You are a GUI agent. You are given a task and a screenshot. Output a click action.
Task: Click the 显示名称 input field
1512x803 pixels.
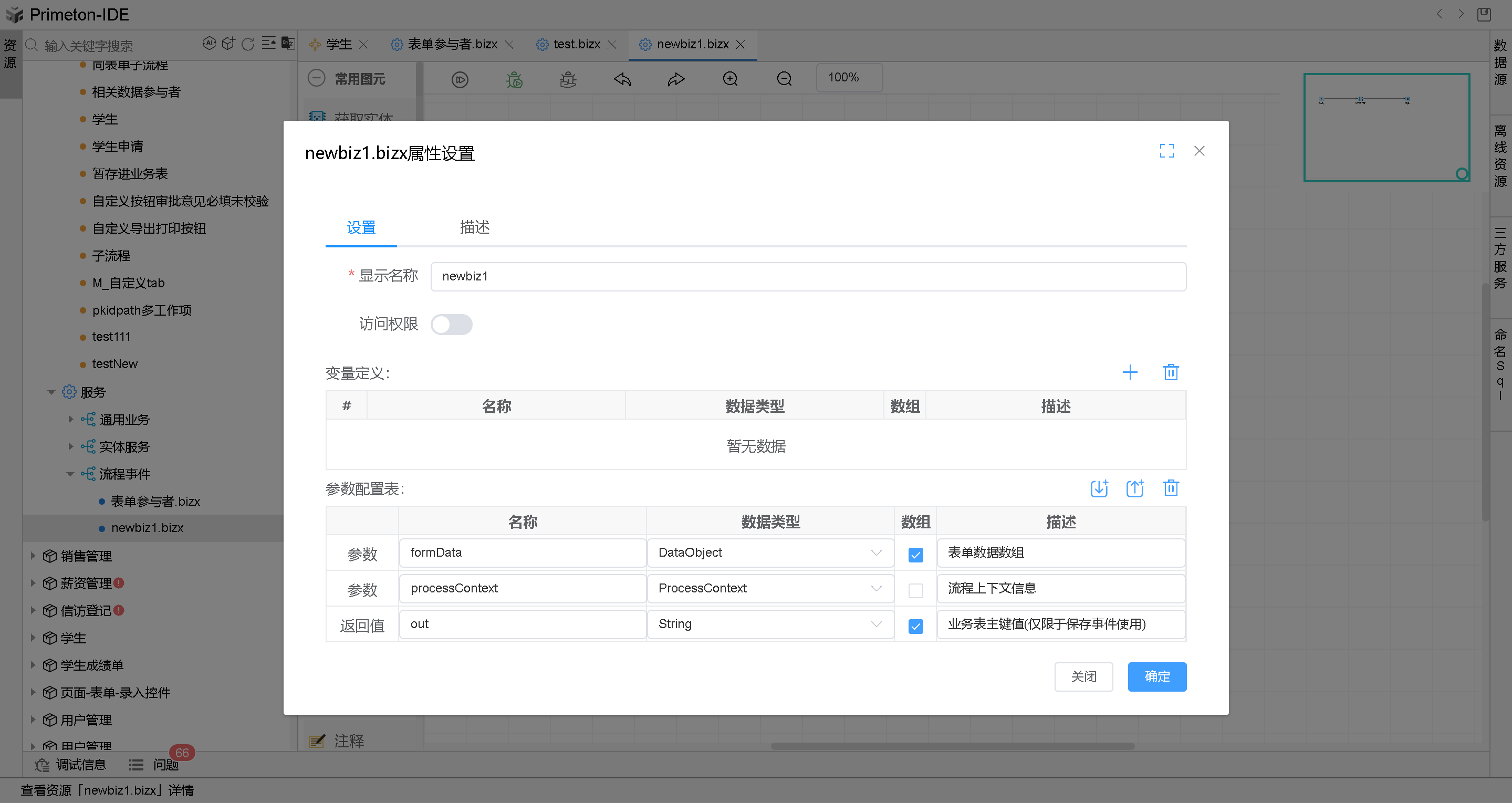point(808,276)
